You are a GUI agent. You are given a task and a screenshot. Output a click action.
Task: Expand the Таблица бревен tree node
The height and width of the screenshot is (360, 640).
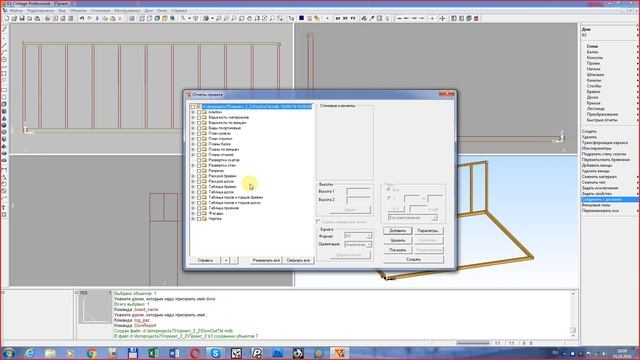[193, 187]
